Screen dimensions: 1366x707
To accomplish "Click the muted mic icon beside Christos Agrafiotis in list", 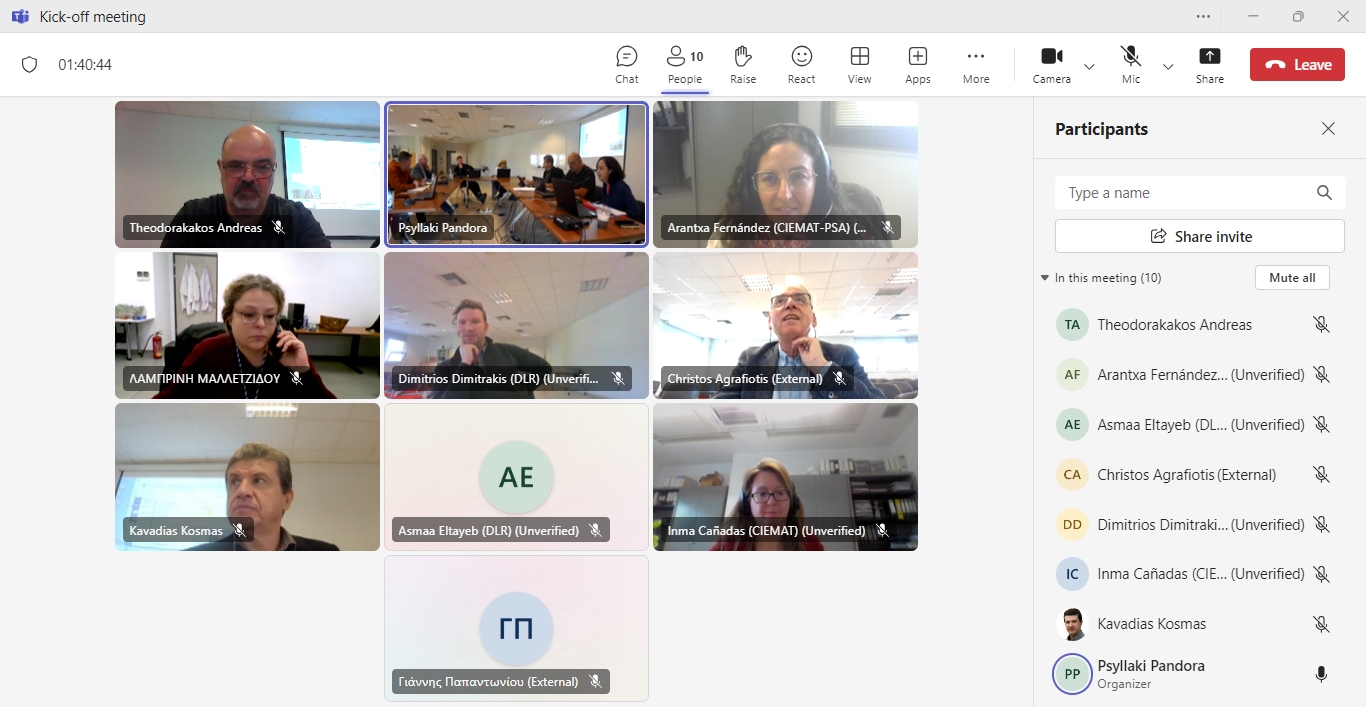I will coord(1321,475).
